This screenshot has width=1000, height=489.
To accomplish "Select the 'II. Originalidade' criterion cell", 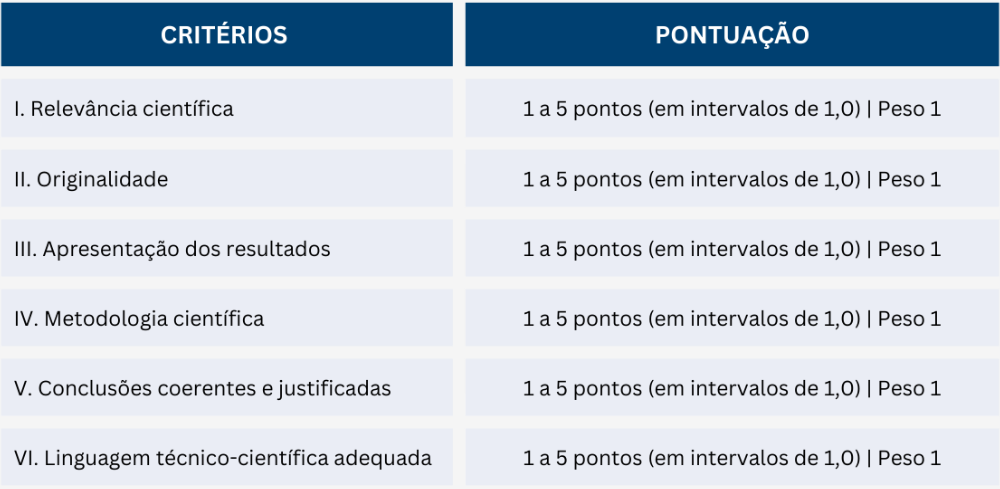I will 226,179.
